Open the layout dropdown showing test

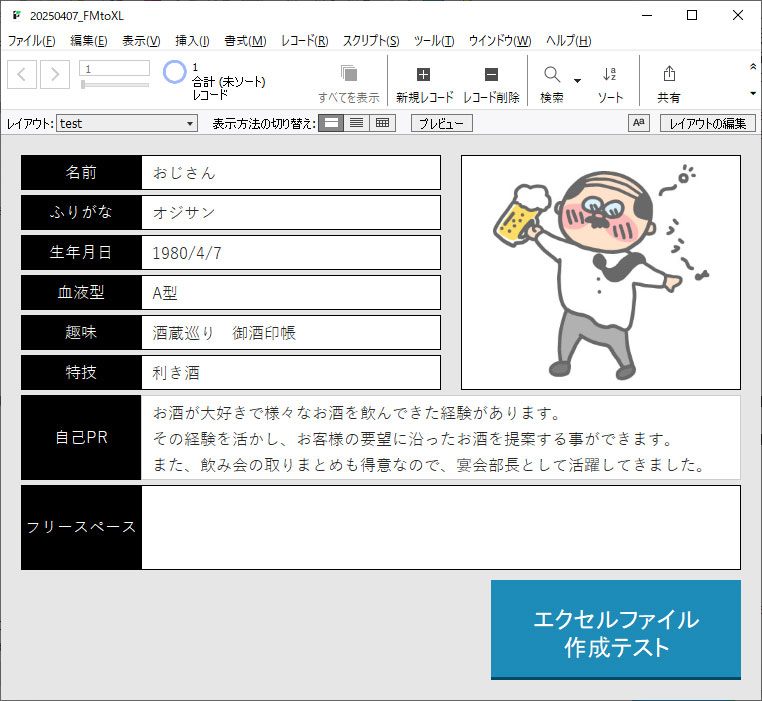[x=127, y=123]
